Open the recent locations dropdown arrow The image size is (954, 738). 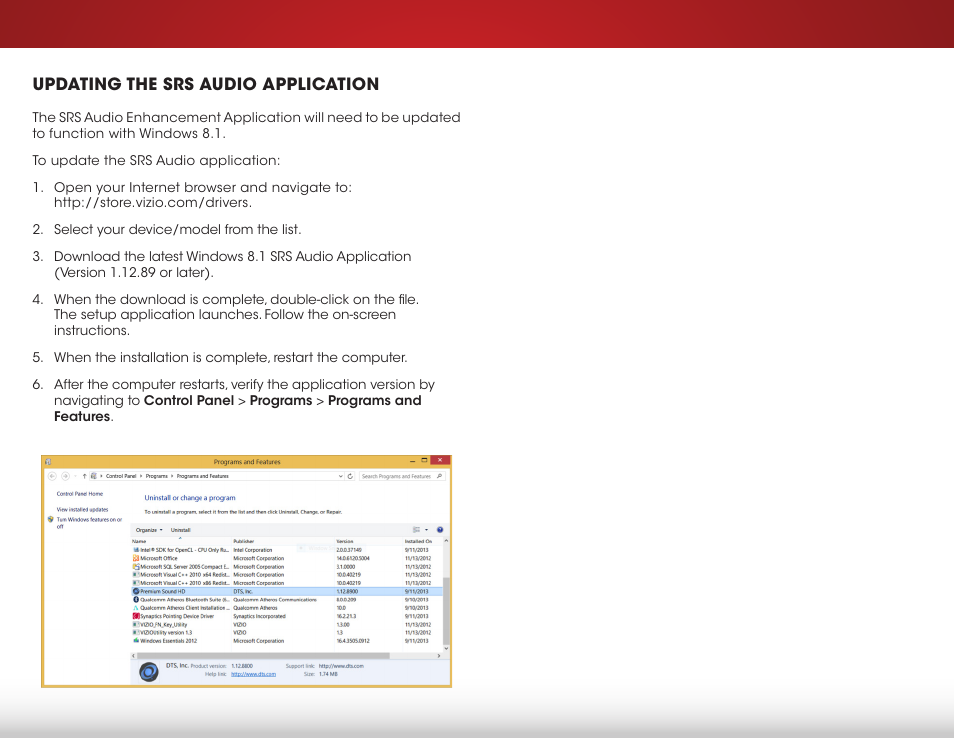coord(75,476)
